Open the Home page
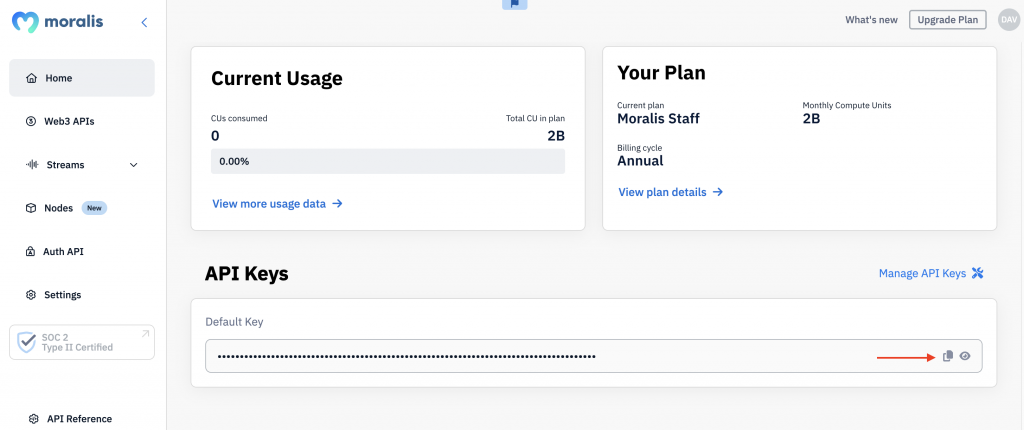This screenshot has height=430, width=1024. [x=82, y=78]
